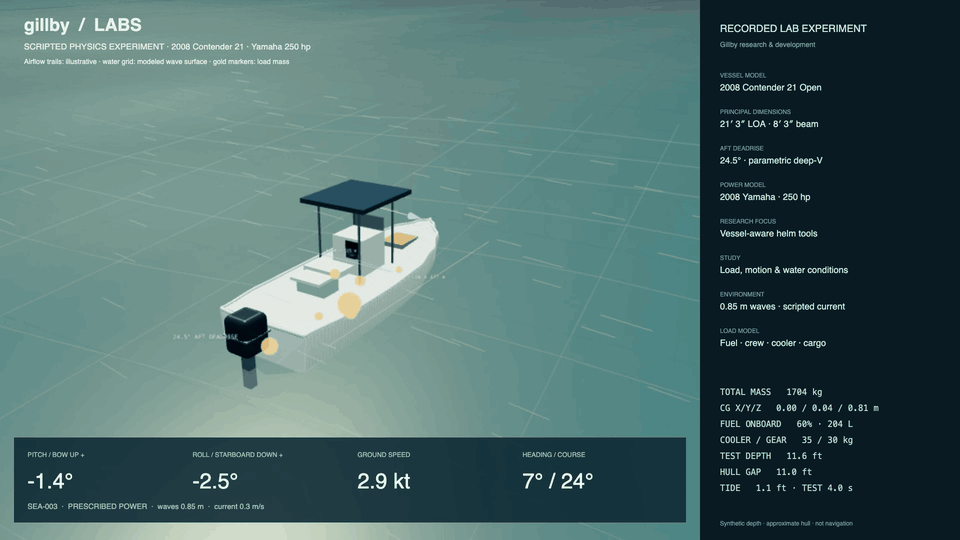Click the synthetic depth disclaimer footer

point(786,523)
